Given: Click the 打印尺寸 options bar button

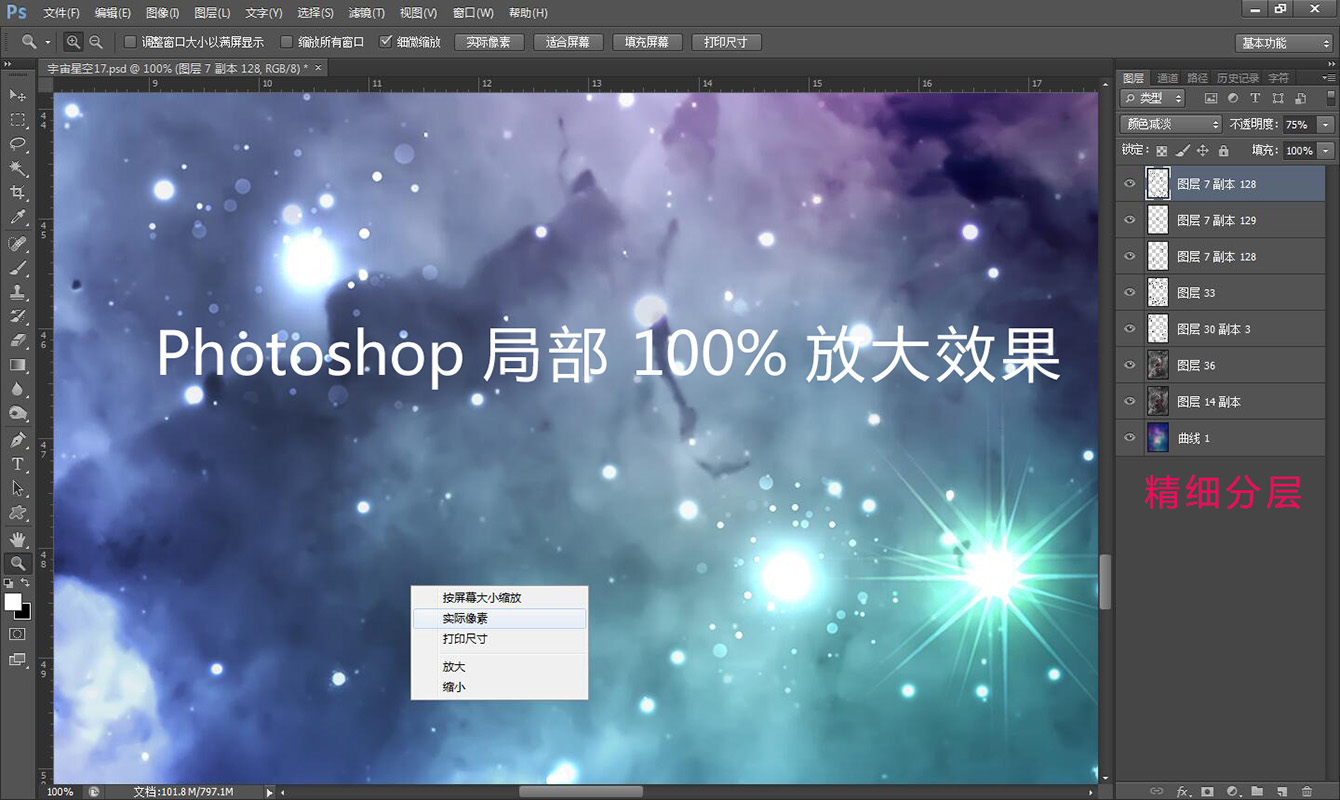Looking at the screenshot, I should point(726,42).
